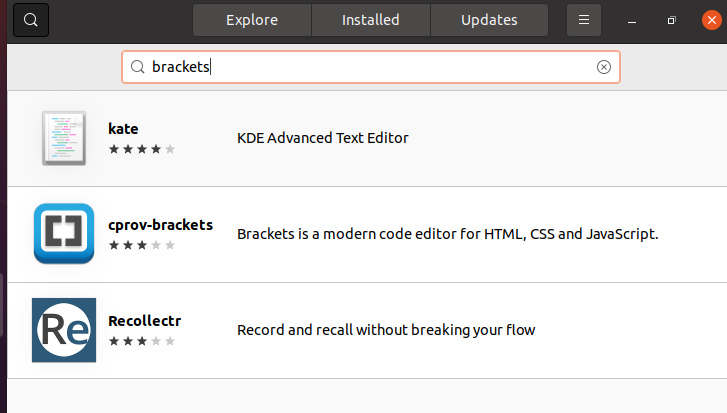Image resolution: width=727 pixels, height=413 pixels.
Task: Switch to the Explore tab
Action: pos(251,20)
